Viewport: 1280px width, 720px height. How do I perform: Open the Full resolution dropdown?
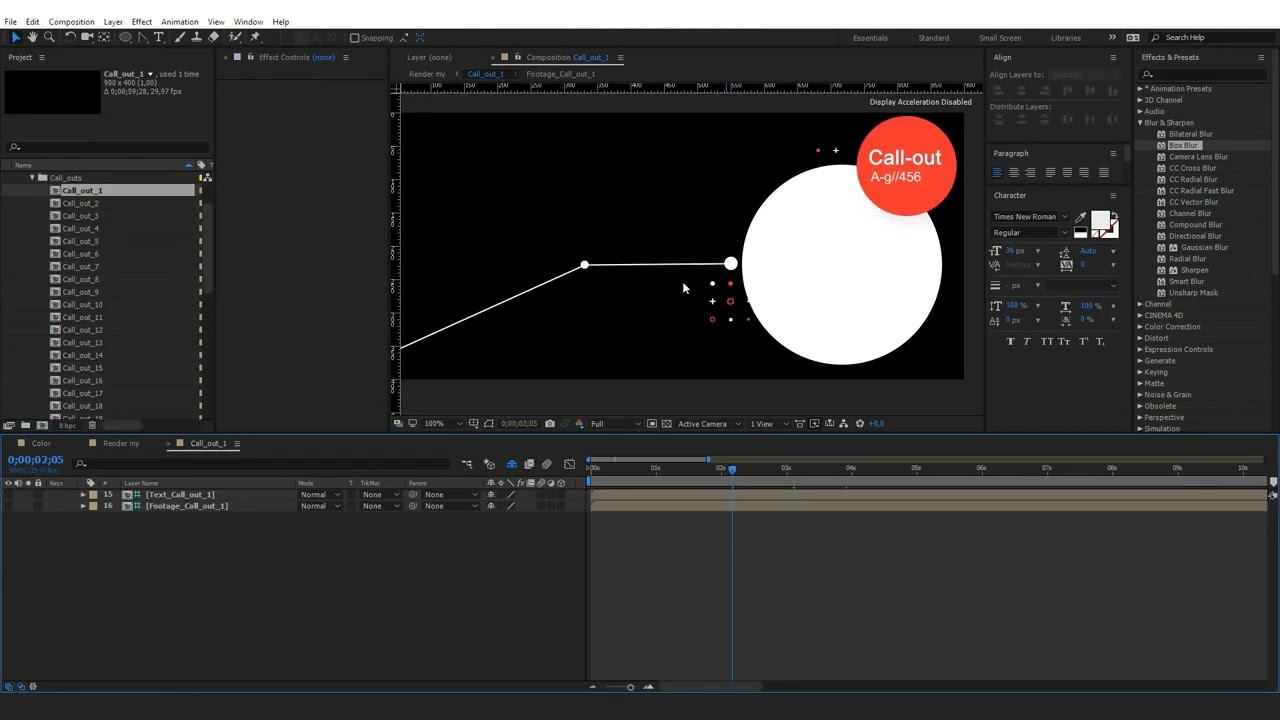pyautogui.click(x=614, y=424)
